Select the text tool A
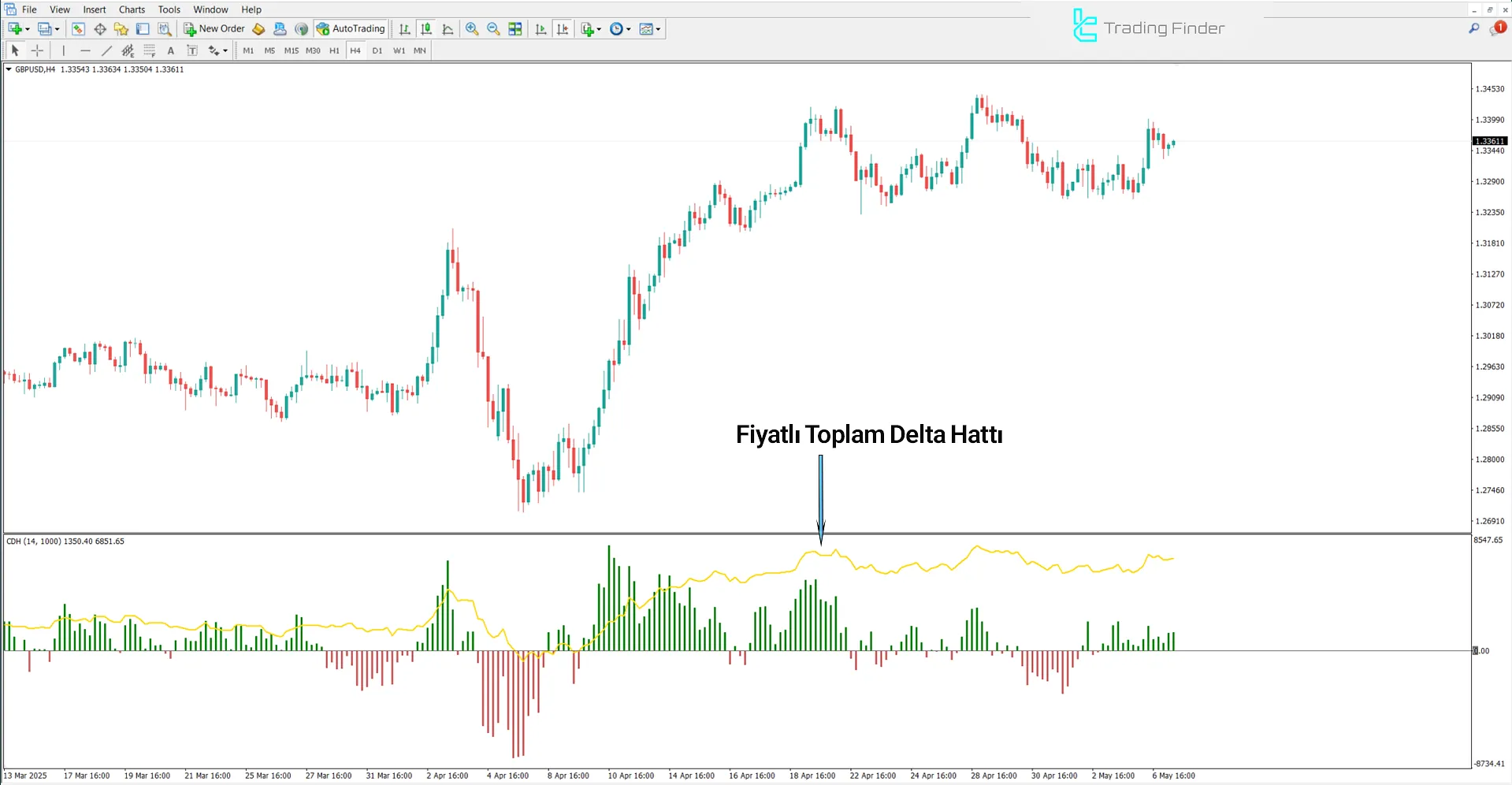 [x=170, y=50]
